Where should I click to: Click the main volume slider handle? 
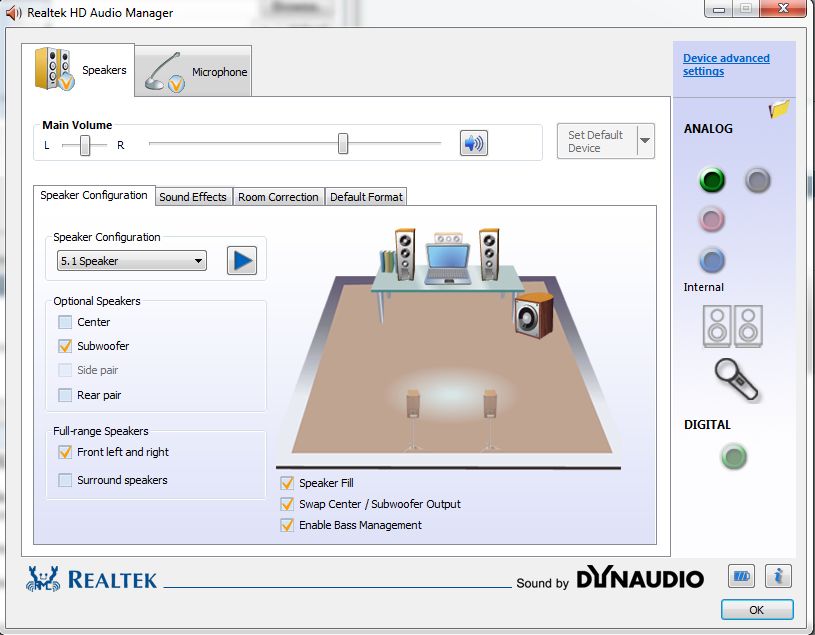tap(343, 144)
